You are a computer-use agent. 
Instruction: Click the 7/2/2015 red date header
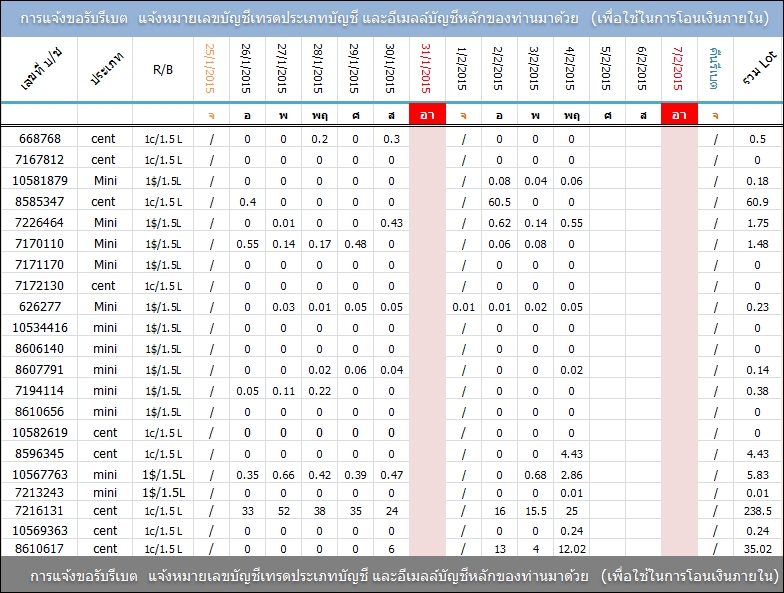point(678,68)
